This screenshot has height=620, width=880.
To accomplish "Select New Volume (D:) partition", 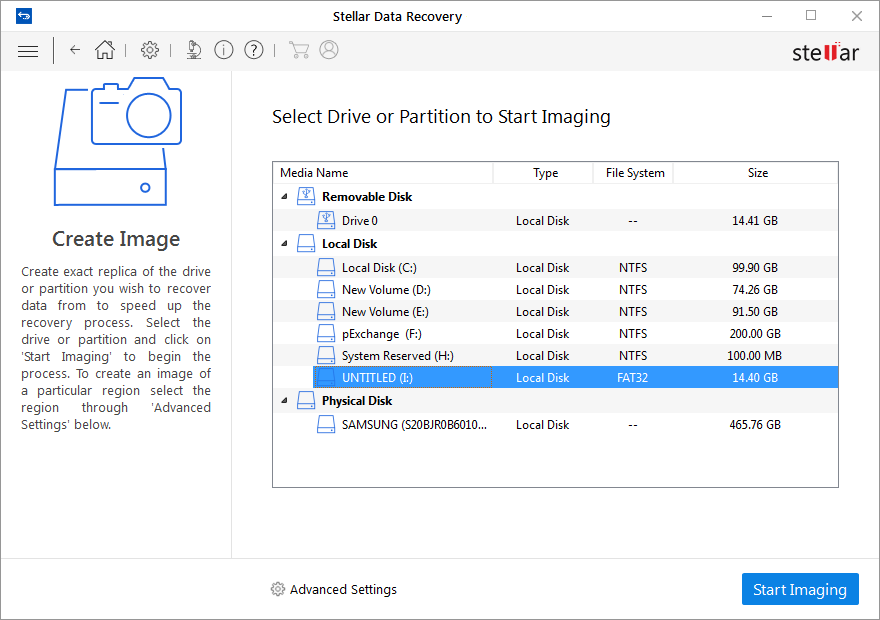I will pyautogui.click(x=556, y=290).
